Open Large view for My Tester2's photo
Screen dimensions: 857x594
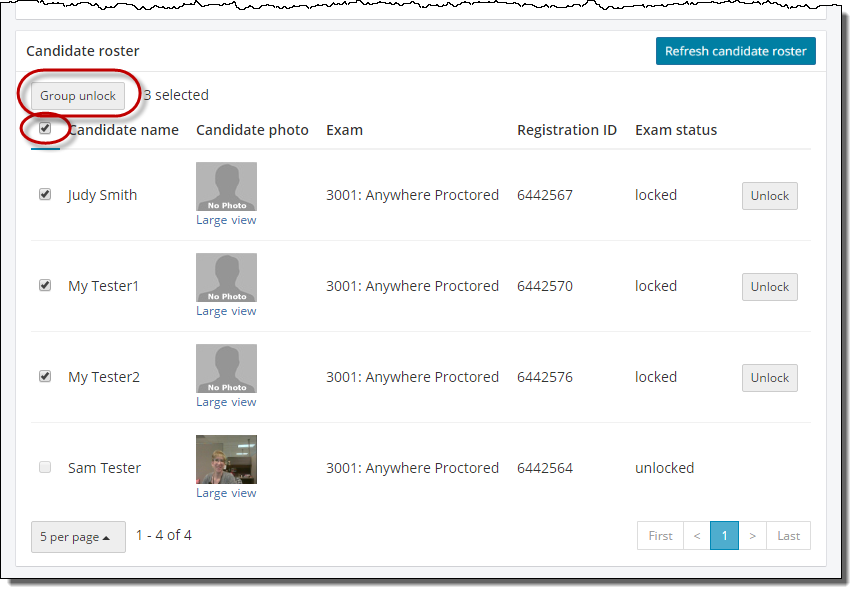pos(226,402)
